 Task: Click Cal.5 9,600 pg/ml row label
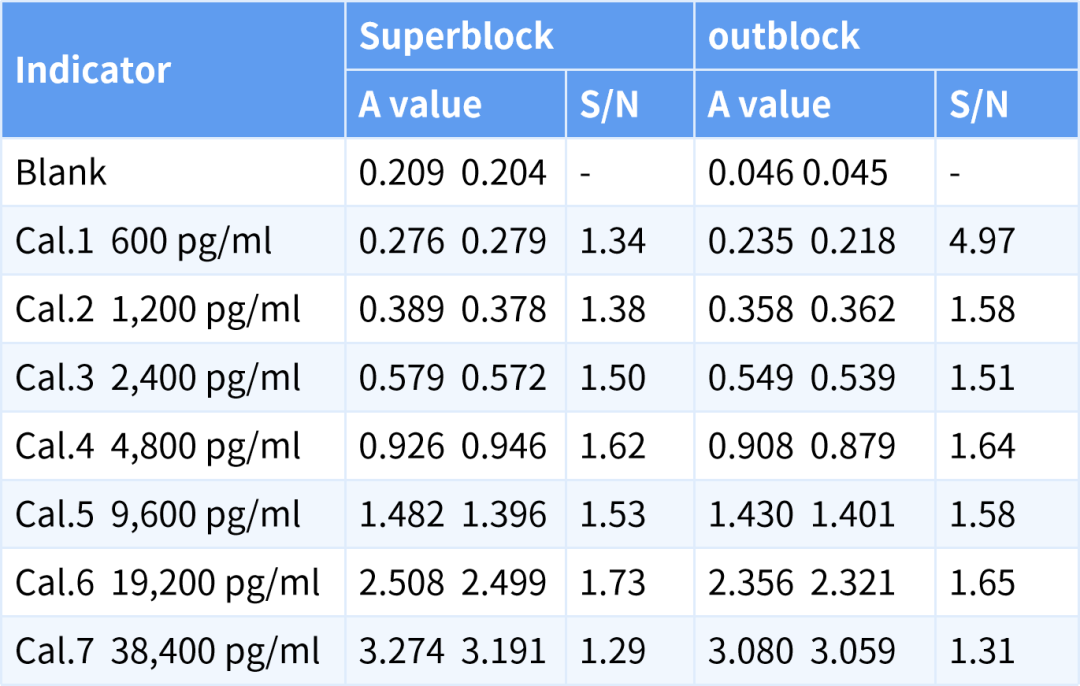(157, 514)
